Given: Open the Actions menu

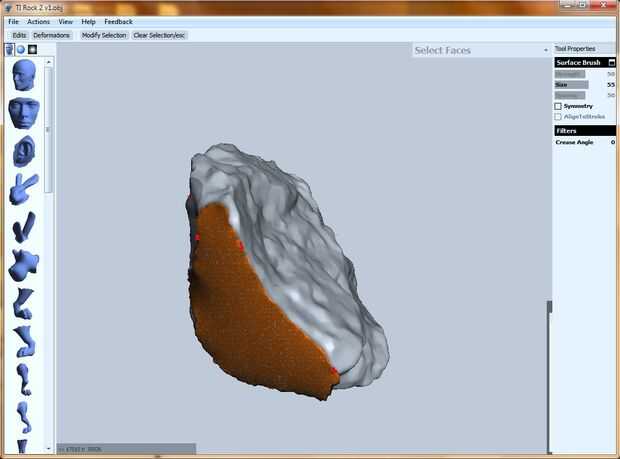Looking at the screenshot, I should [x=38, y=22].
